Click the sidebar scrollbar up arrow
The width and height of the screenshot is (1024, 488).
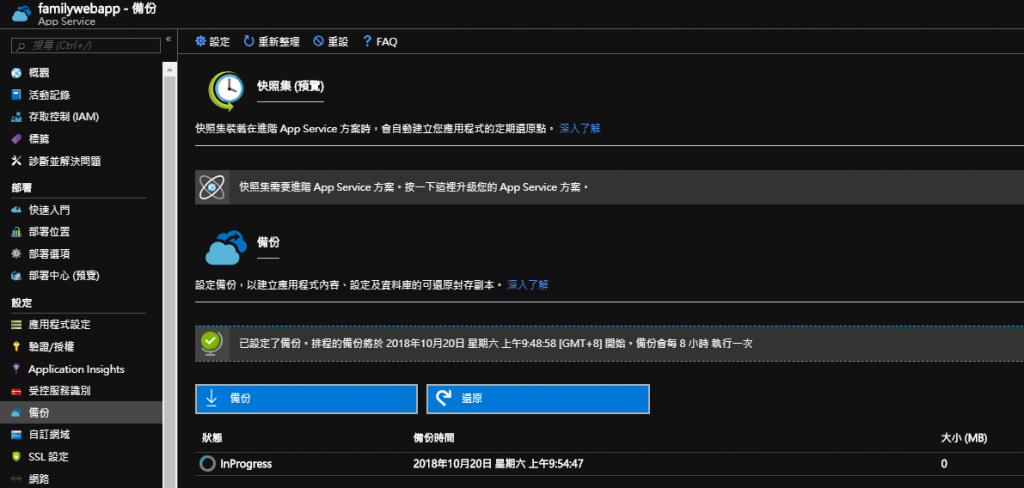coord(169,68)
